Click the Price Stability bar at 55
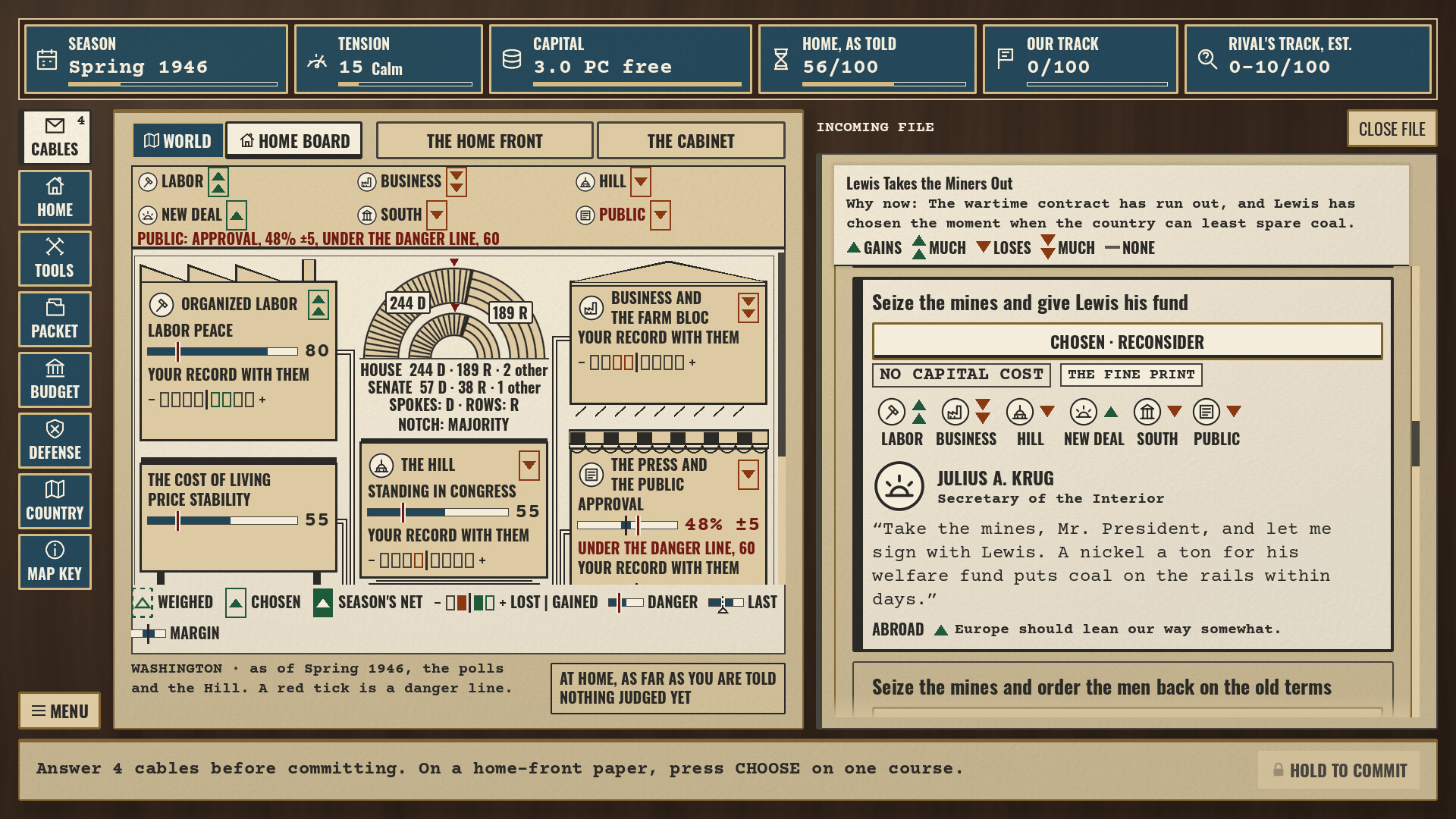This screenshot has width=1456, height=819. coord(222,520)
